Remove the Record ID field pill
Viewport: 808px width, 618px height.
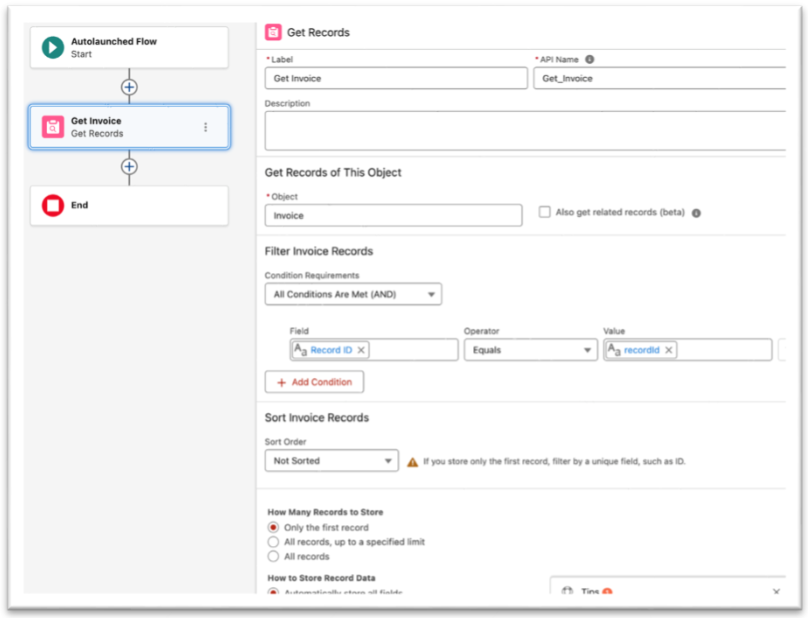coord(362,350)
